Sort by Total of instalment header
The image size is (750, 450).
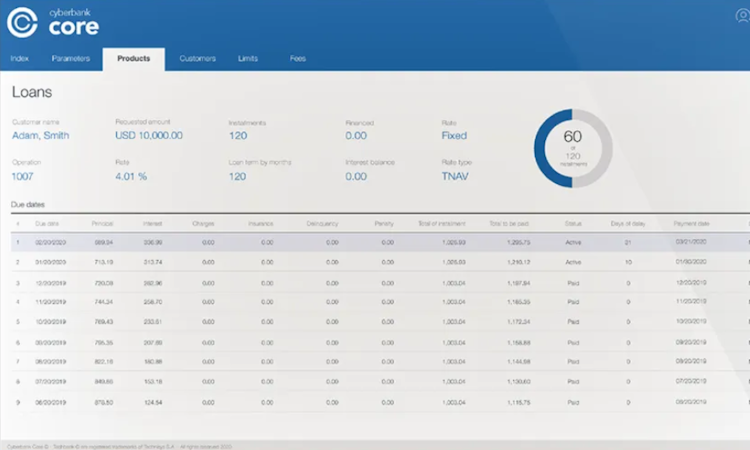[441, 223]
